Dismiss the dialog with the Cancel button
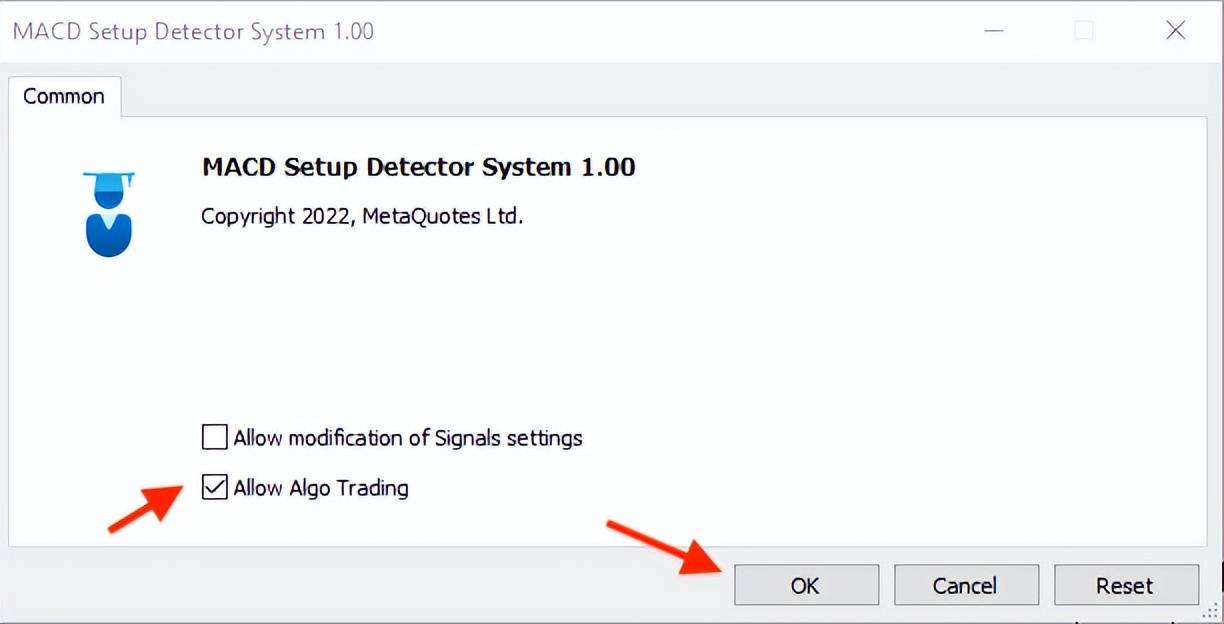Screen dimensions: 1224x624 966,585
